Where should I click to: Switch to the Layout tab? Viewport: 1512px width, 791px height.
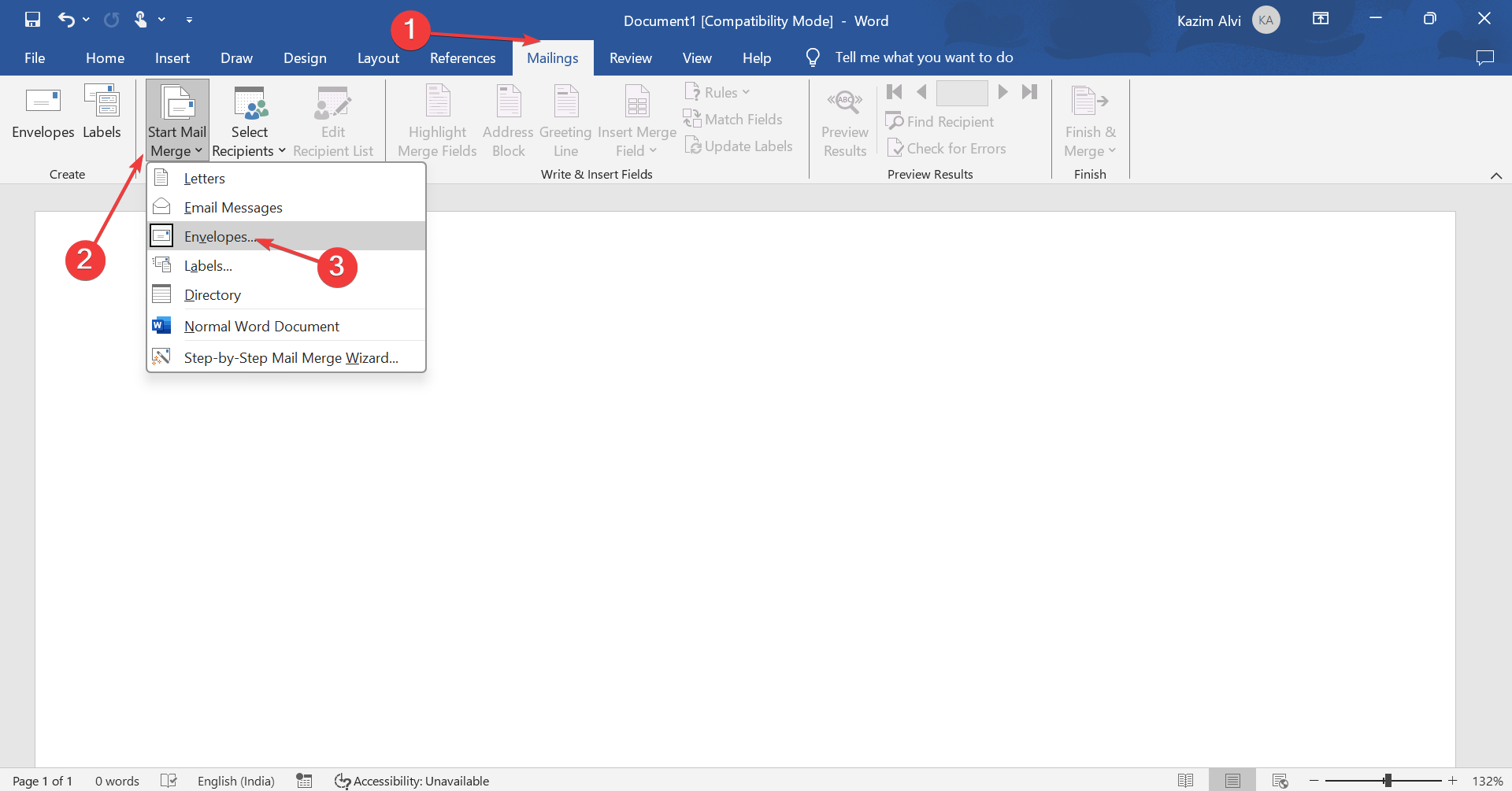[378, 58]
